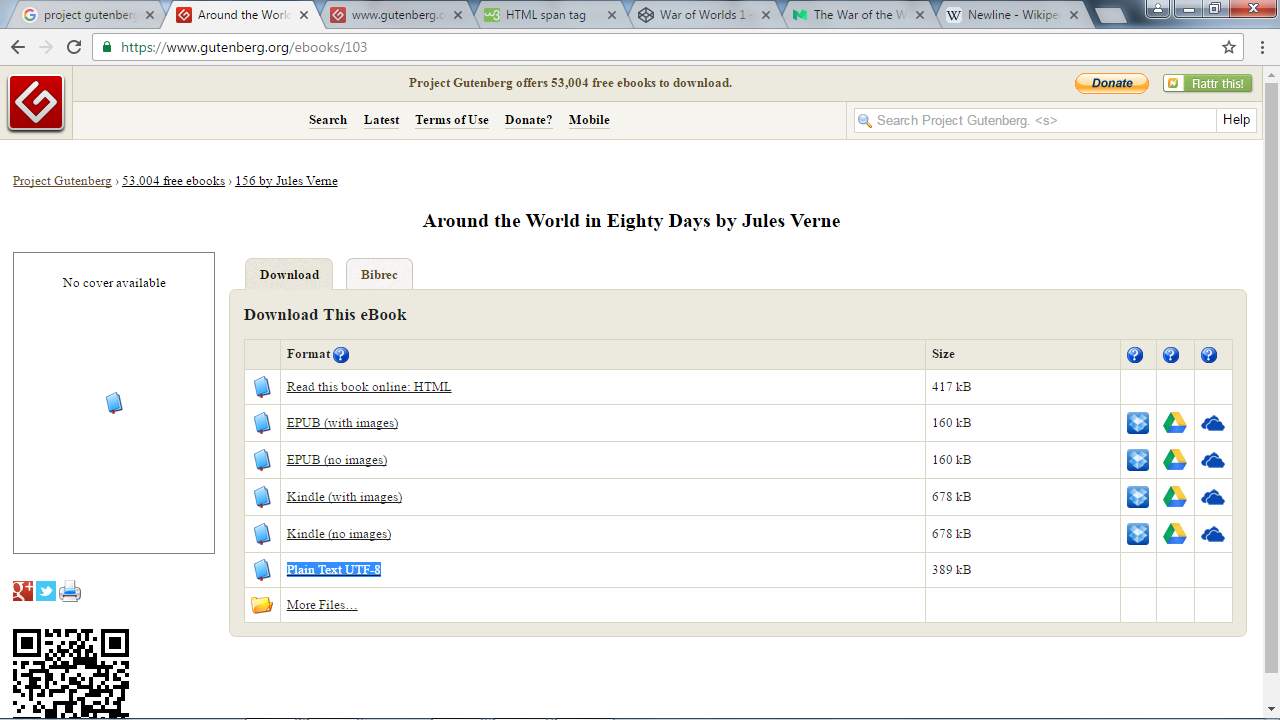The height and width of the screenshot is (720, 1280).
Task: Switch to 'Newline - Wikipedia' browser tab
Action: click(1010, 15)
